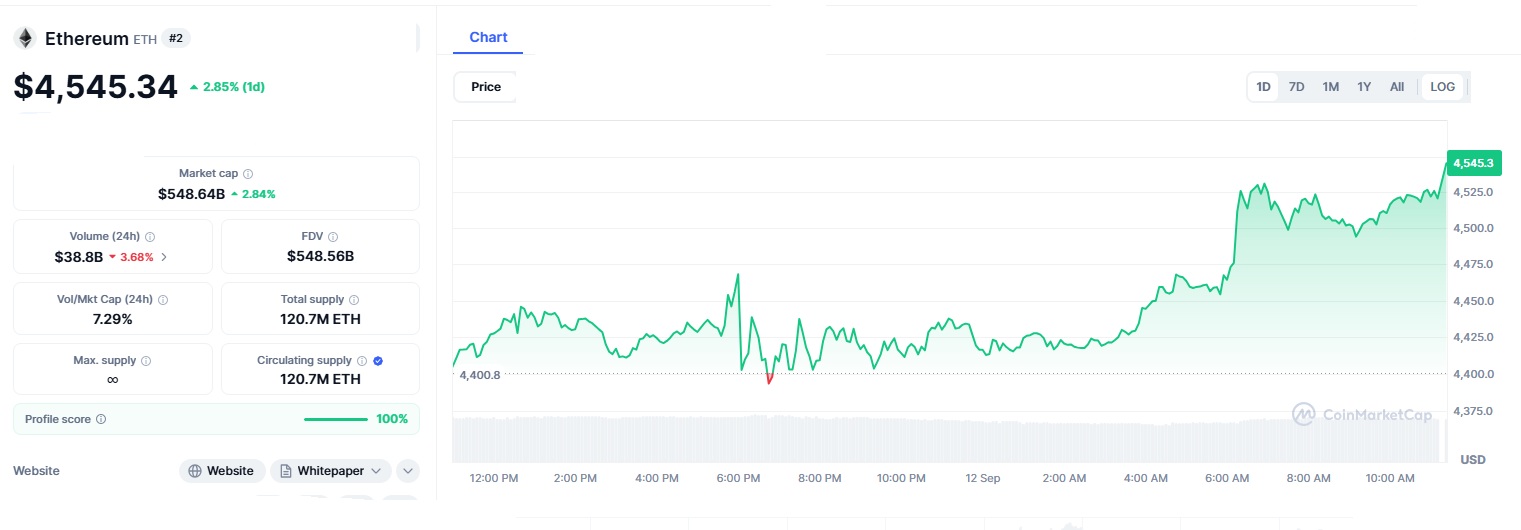The image size is (1521, 530).
Task: Click the 7.29% Vol/Mkt Cap value
Action: click(112, 319)
